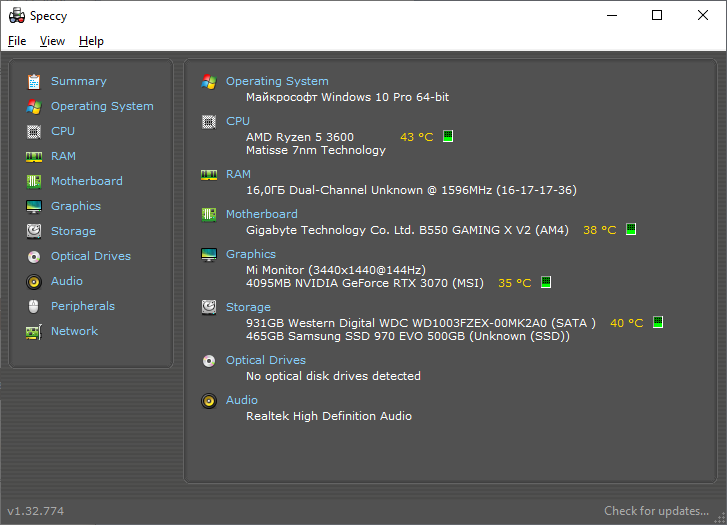Click the Optical Drives disc sidebar icon
Screen dimensions: 727x525
[34, 256]
